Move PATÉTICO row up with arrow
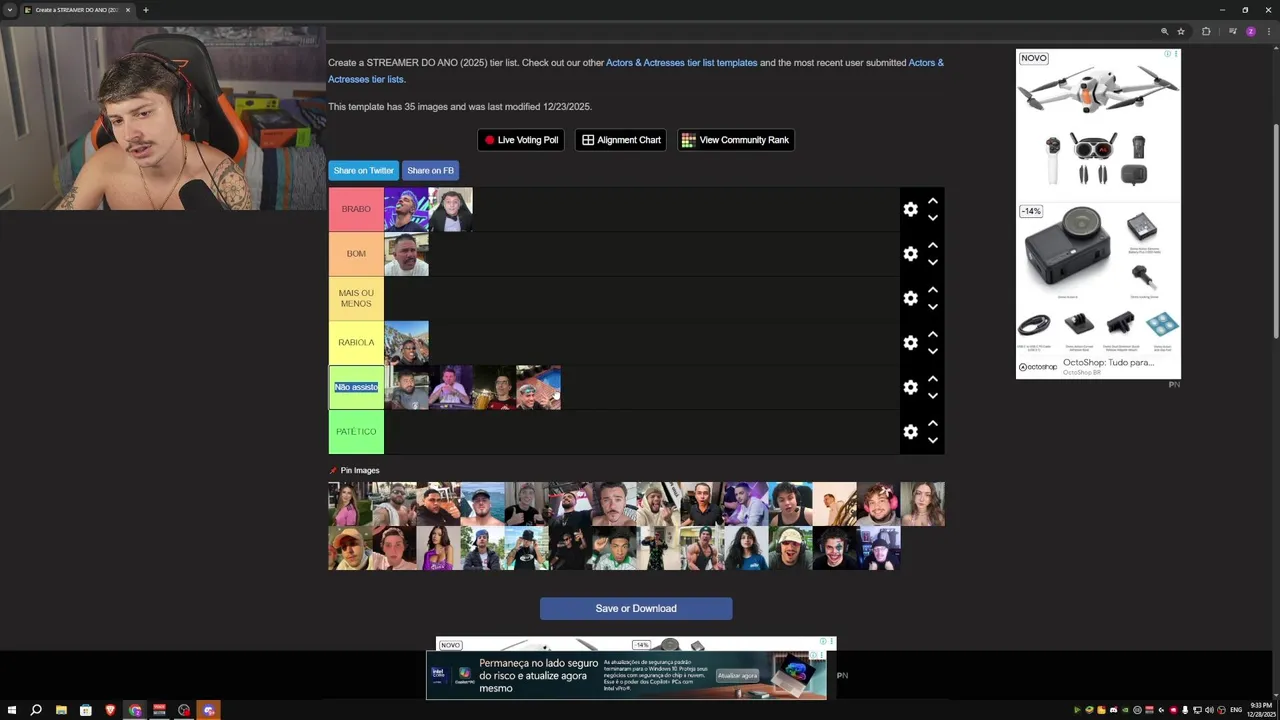Screen dimensions: 1280x720 (x=932, y=423)
